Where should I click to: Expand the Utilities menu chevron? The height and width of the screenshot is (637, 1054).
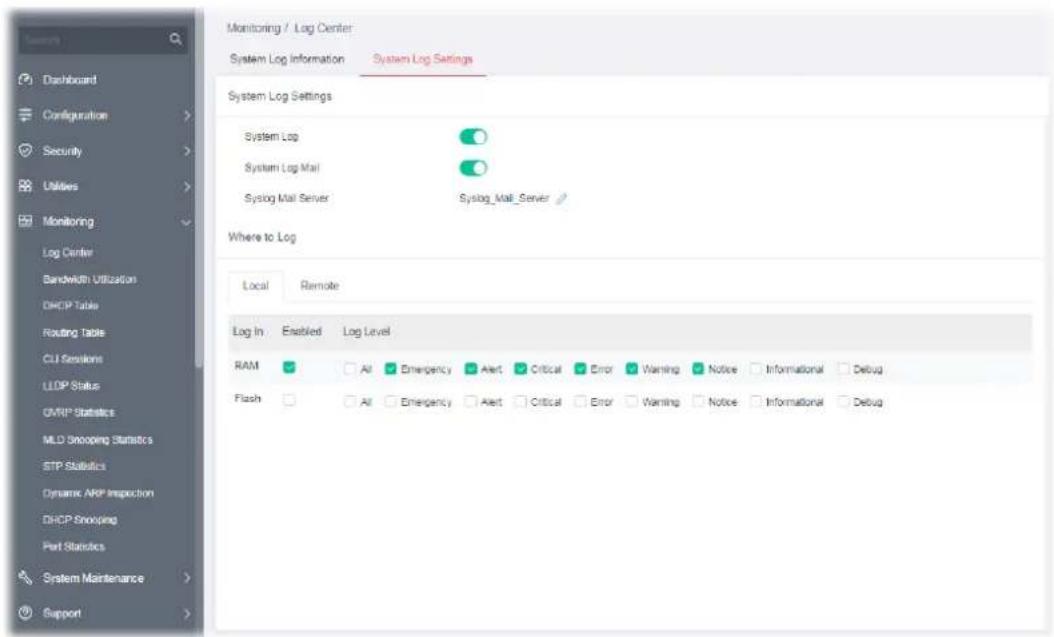(x=187, y=187)
